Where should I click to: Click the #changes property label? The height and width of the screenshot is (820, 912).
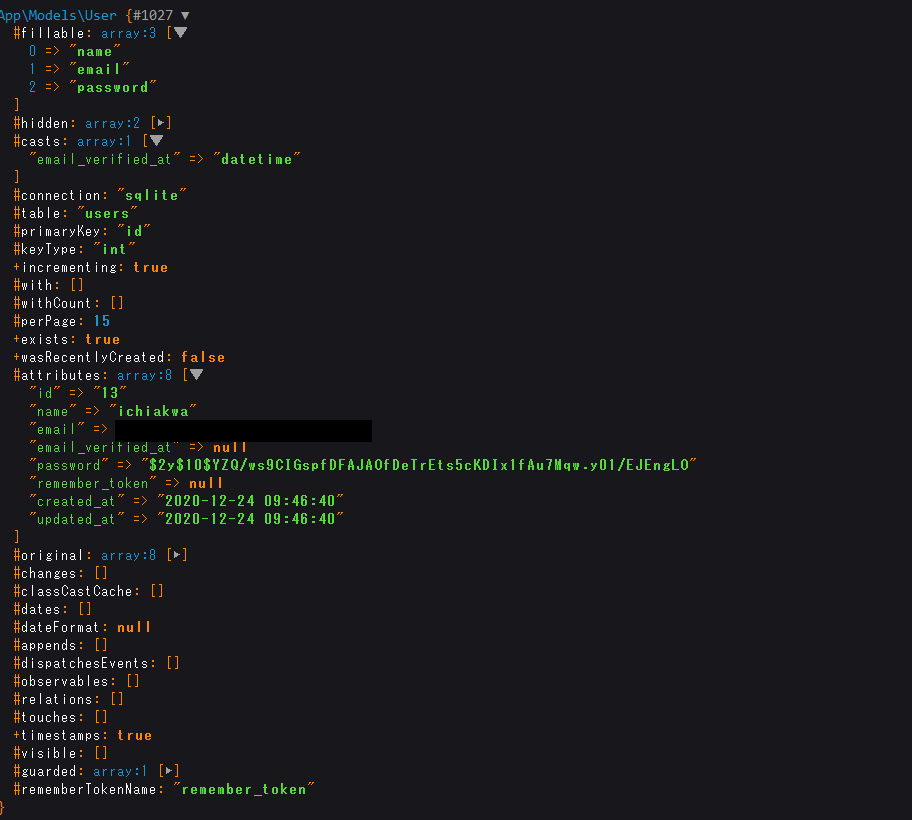click(45, 573)
